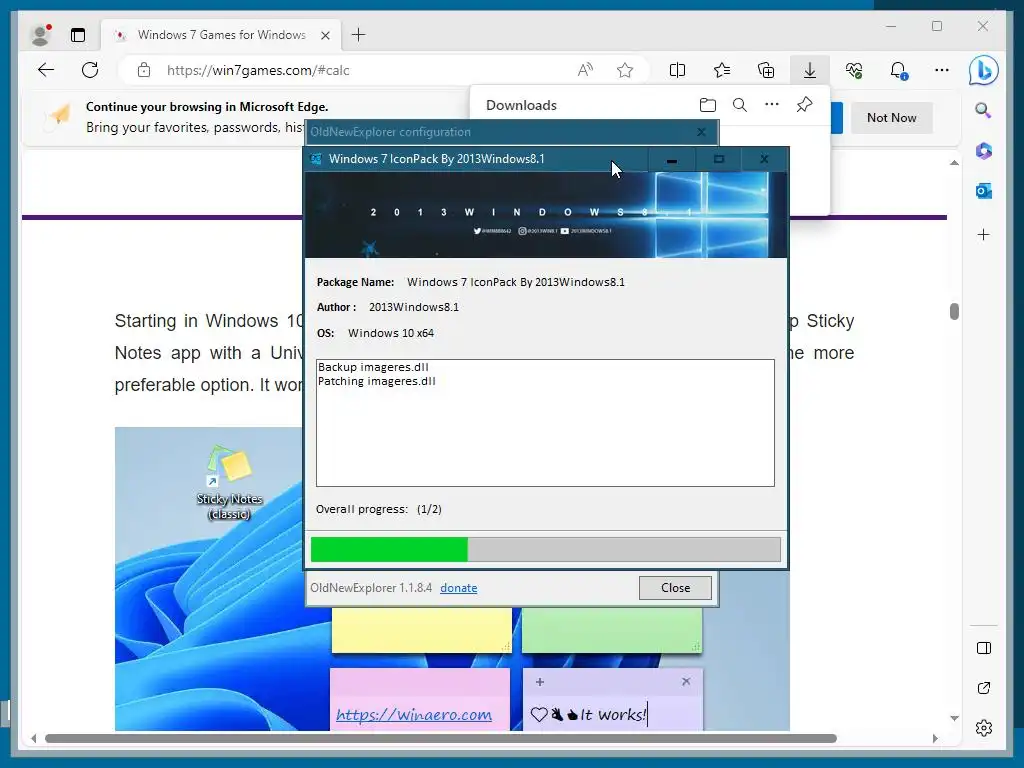Click the "Overall progress: (1/2)" label
This screenshot has width=1024, height=768.
379,509
